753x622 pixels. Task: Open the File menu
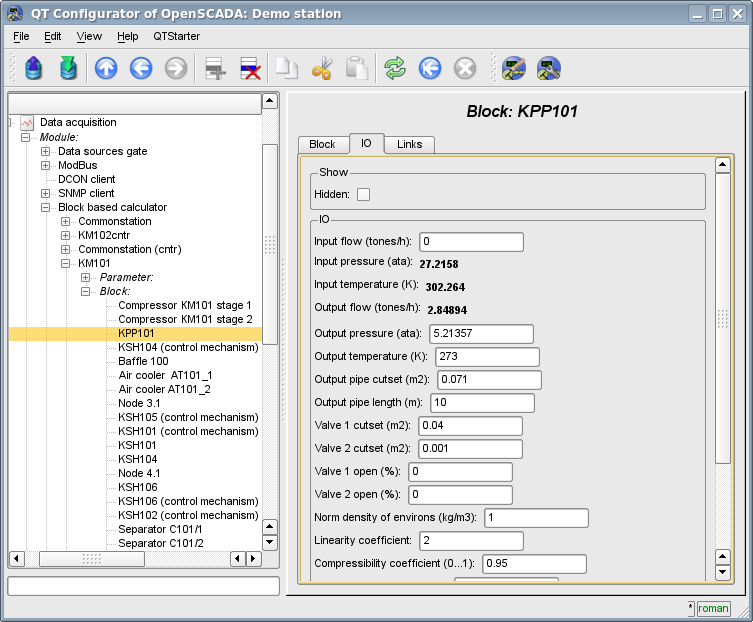21,36
